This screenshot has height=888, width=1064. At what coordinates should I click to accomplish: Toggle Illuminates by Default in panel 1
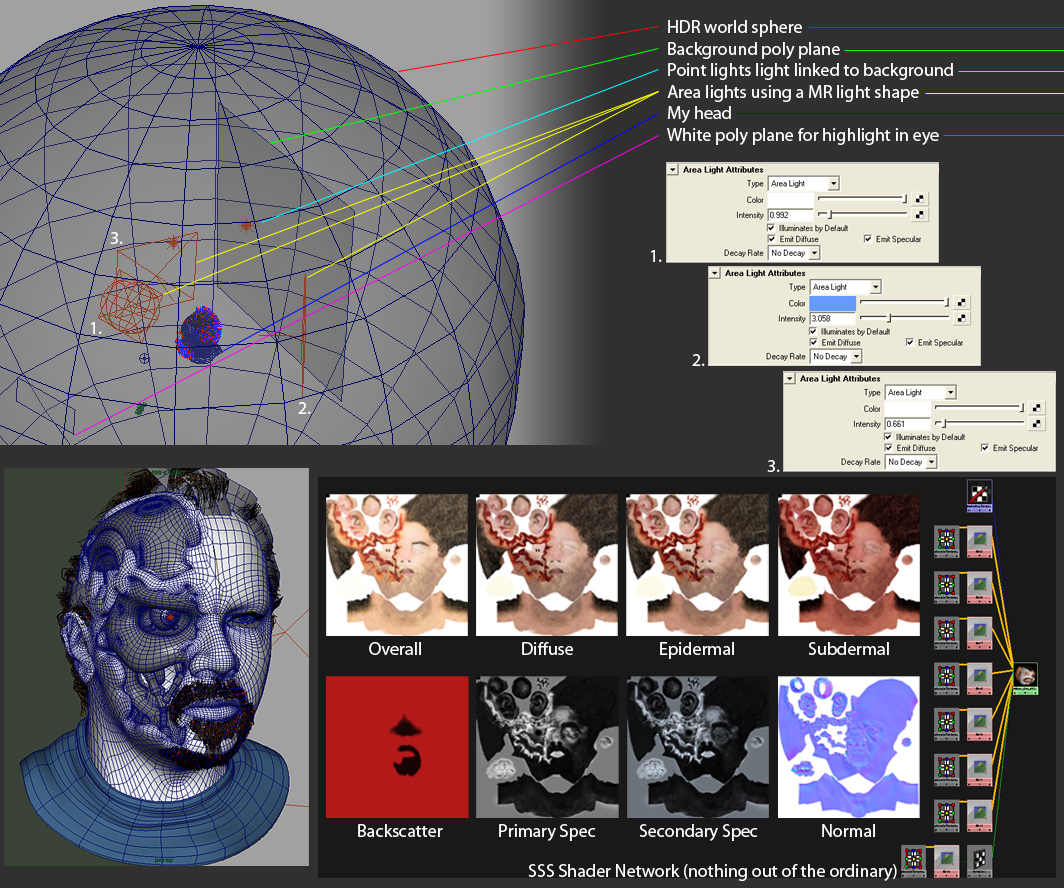(x=771, y=228)
